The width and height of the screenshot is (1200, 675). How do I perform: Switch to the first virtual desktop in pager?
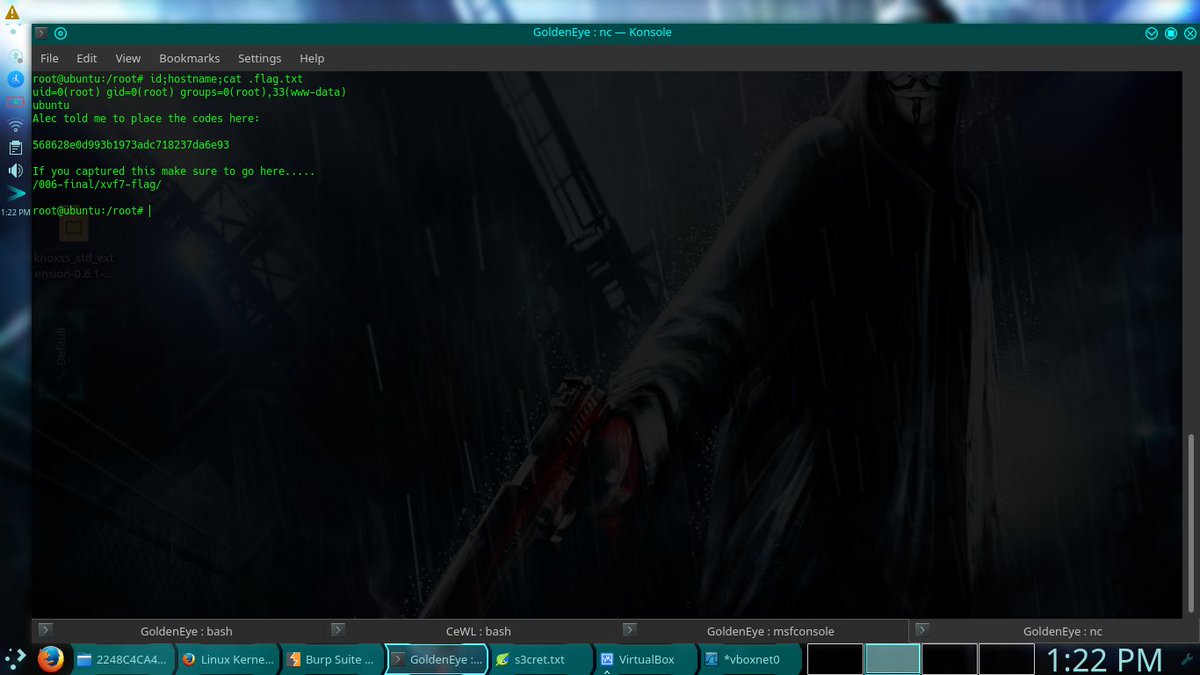click(835, 659)
